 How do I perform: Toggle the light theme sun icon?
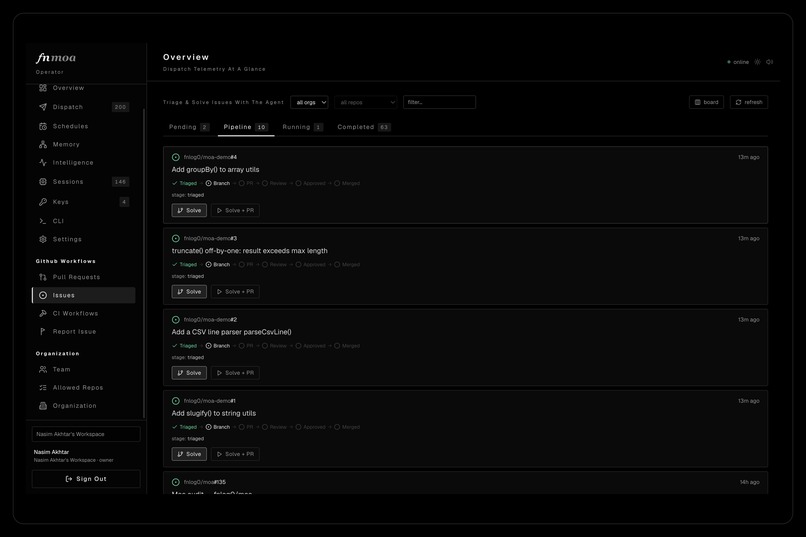click(757, 62)
